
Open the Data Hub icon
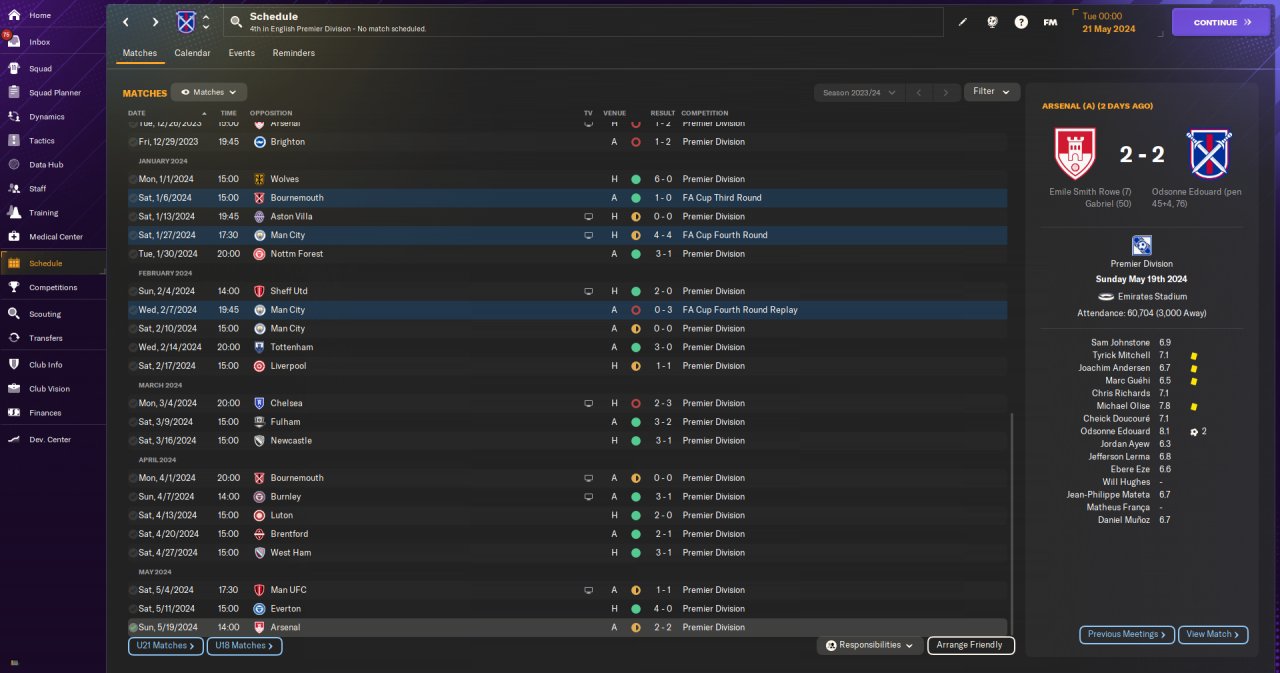(14, 164)
